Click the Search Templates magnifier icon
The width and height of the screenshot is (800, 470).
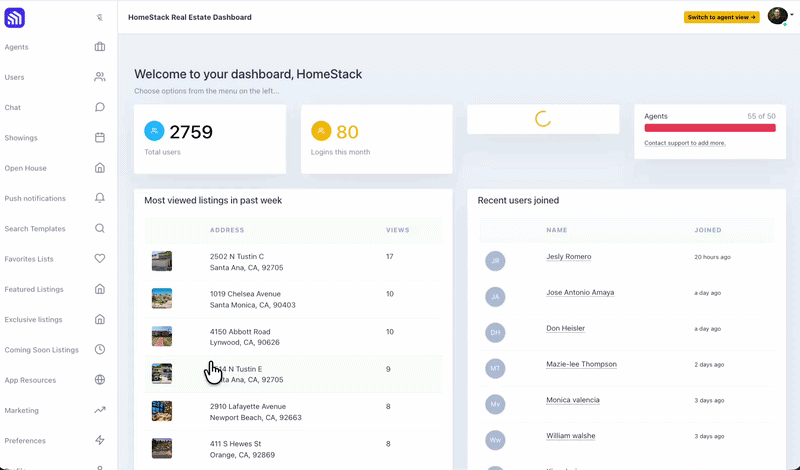tap(100, 229)
